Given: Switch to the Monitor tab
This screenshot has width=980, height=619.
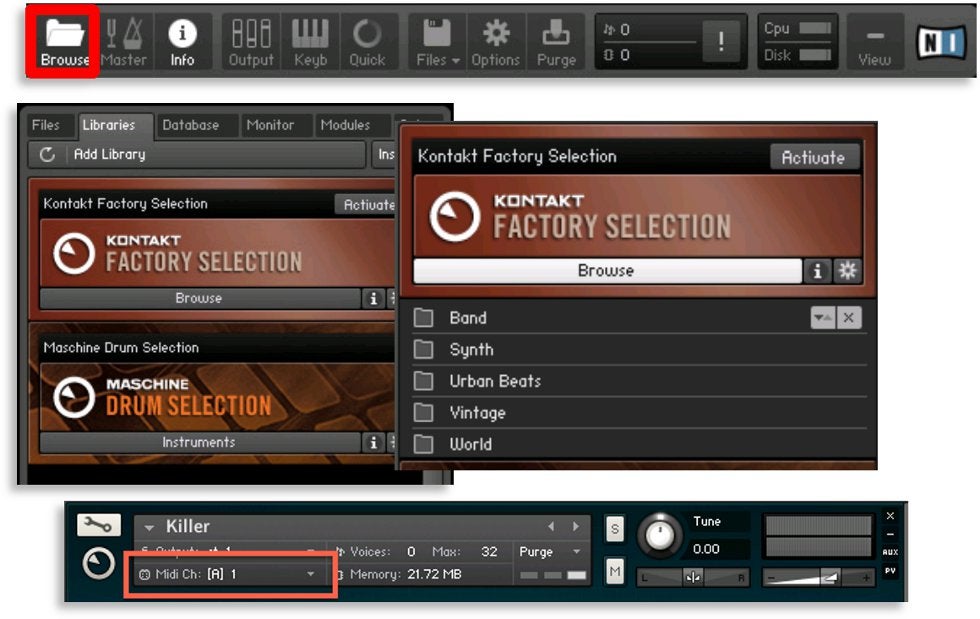Looking at the screenshot, I should pos(270,125).
